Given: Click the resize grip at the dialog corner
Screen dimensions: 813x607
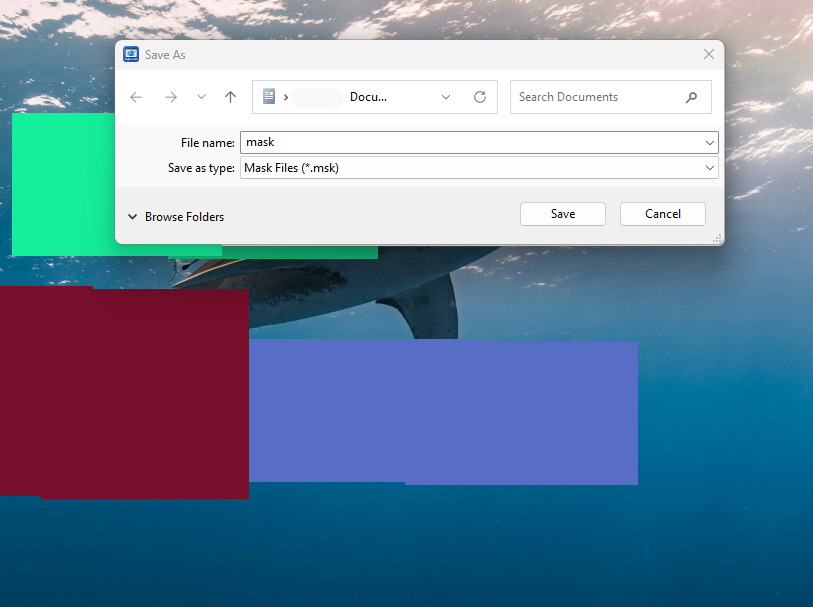Looking at the screenshot, I should (x=716, y=238).
